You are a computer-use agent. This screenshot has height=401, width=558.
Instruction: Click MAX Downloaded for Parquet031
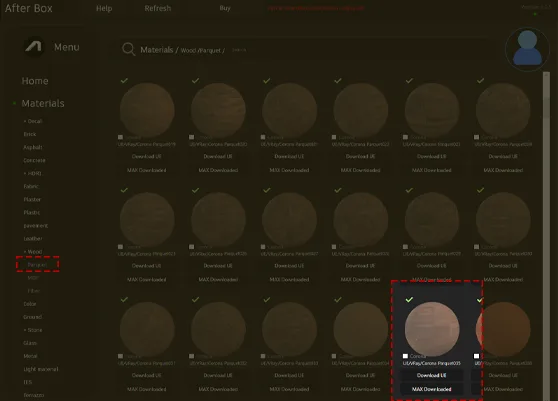pyautogui.click(x=147, y=389)
